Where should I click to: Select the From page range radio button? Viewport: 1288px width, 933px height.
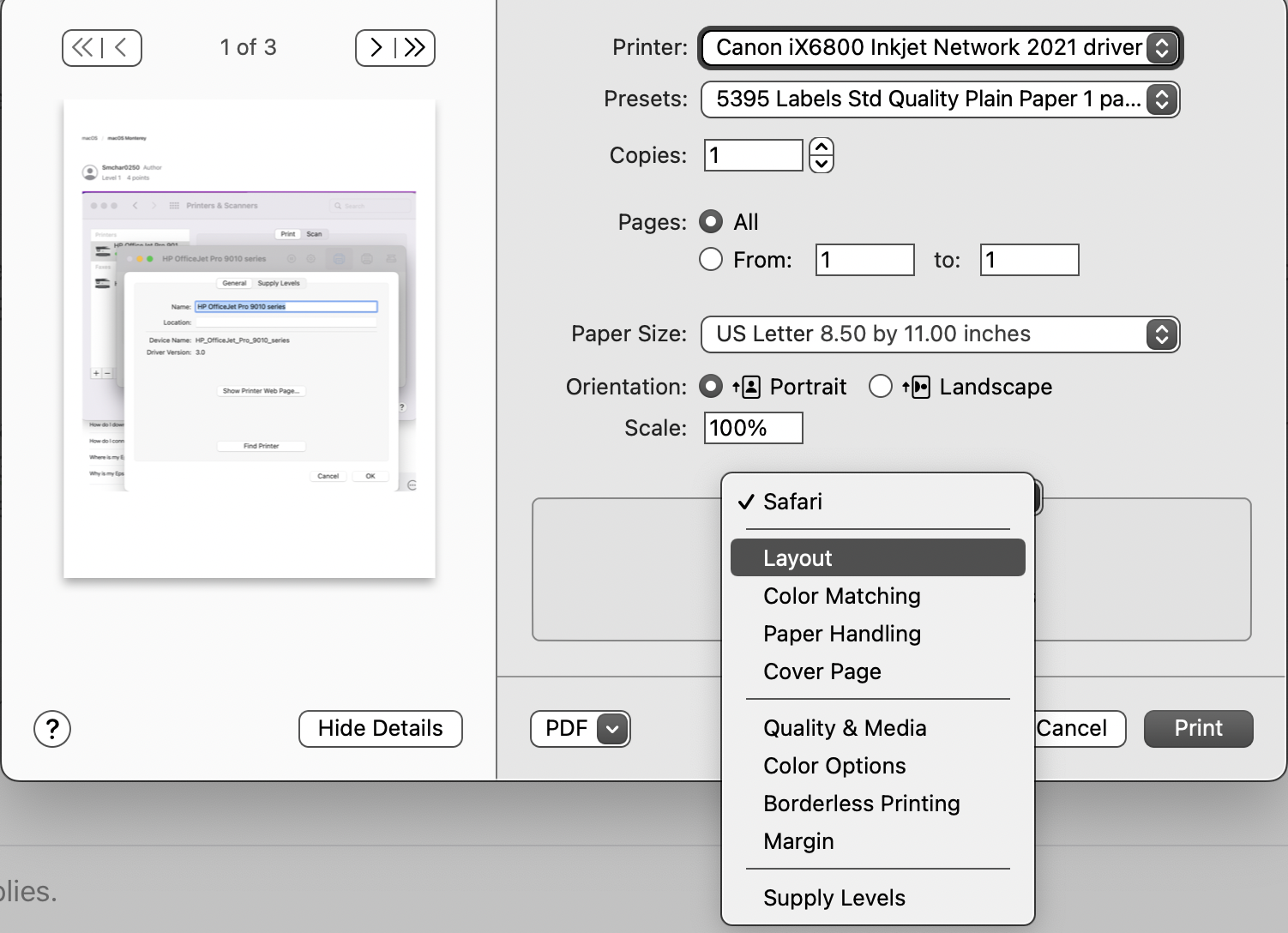tap(711, 259)
